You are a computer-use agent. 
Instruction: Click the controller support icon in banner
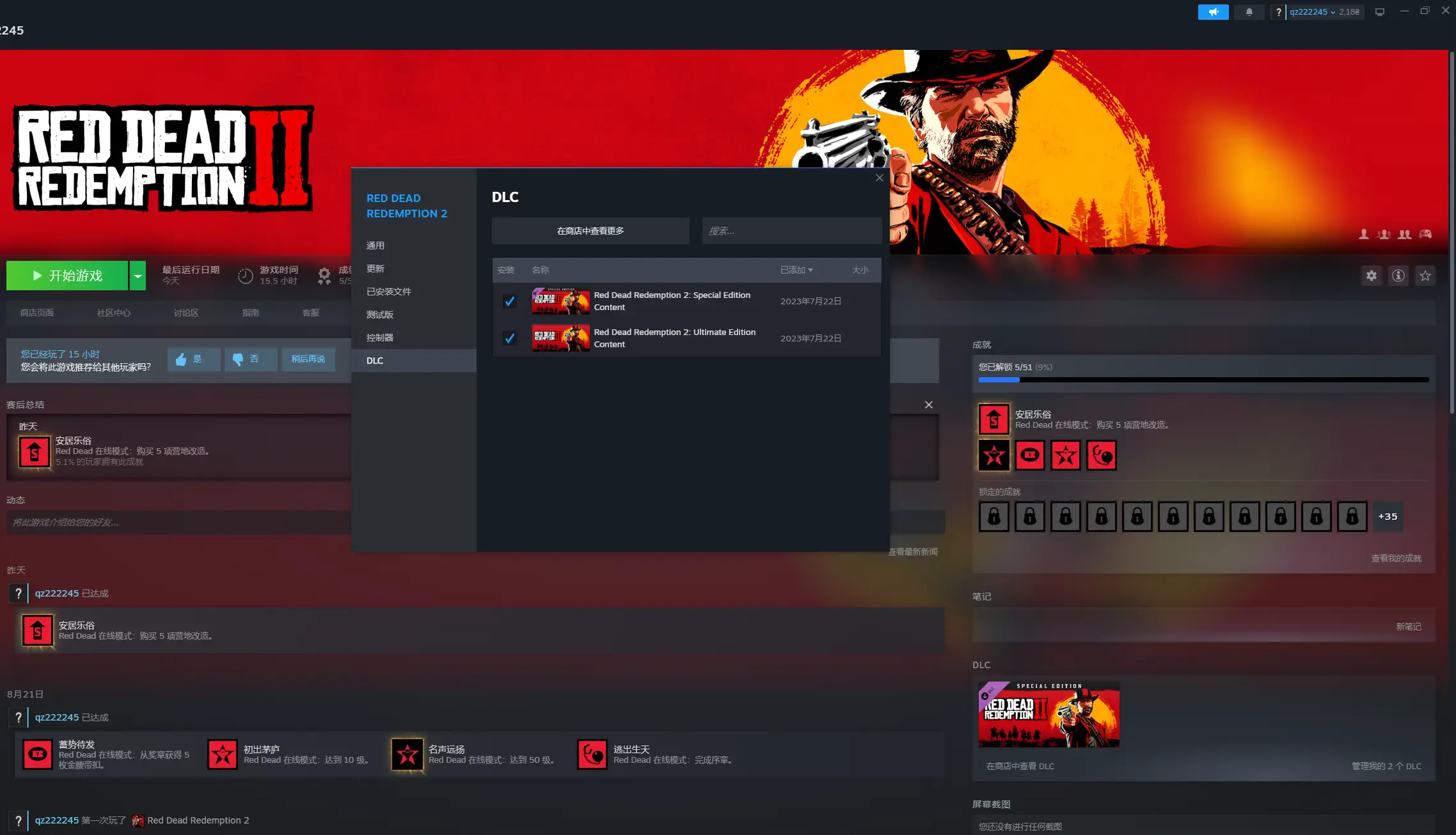[x=1425, y=235]
